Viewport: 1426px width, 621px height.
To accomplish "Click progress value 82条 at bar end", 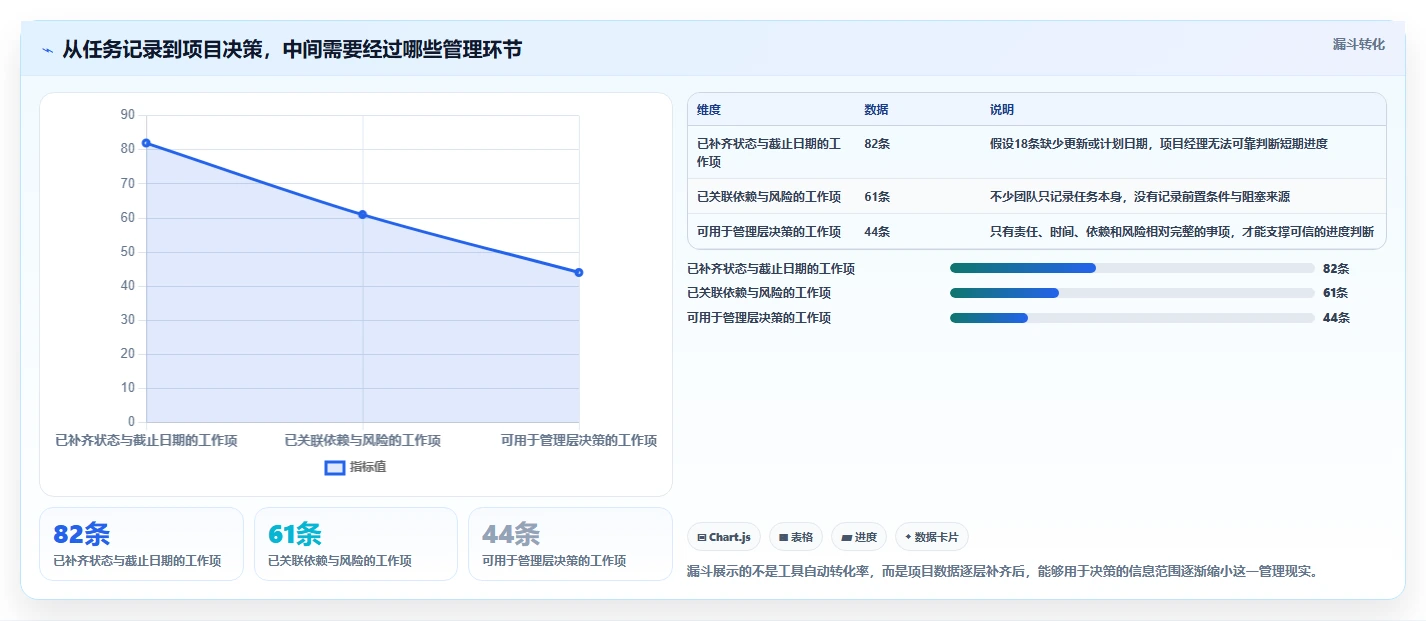I will (x=1336, y=269).
